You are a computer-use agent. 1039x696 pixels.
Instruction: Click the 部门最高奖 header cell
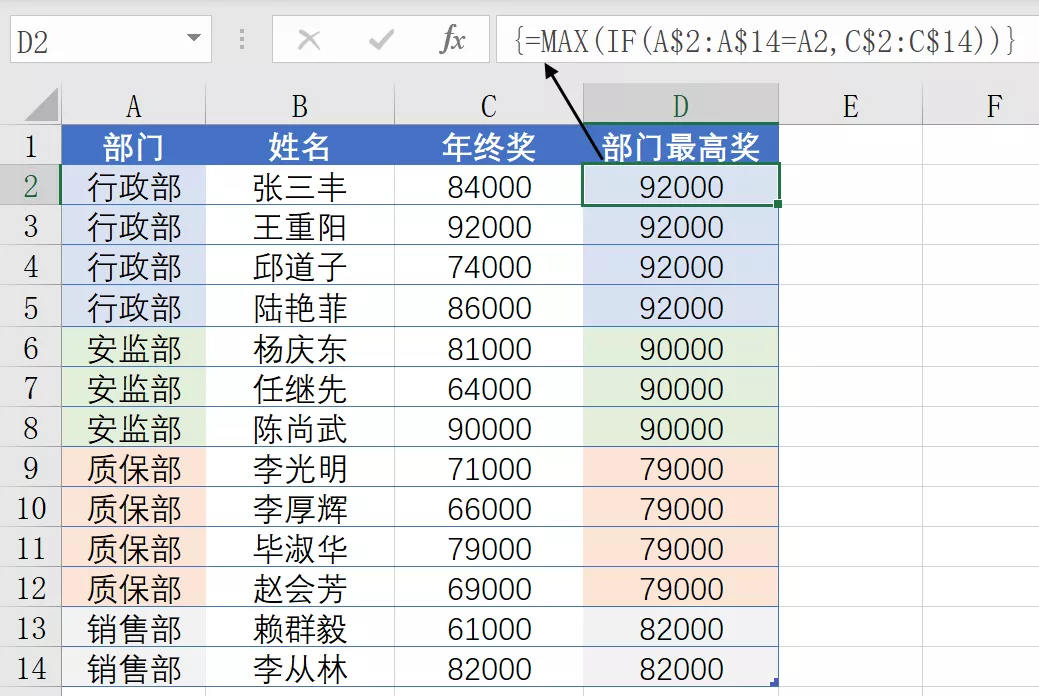[681, 145]
